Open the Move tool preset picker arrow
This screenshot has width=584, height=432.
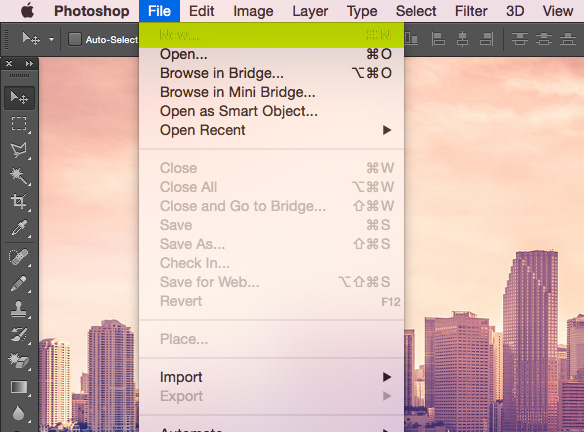tap(51, 39)
